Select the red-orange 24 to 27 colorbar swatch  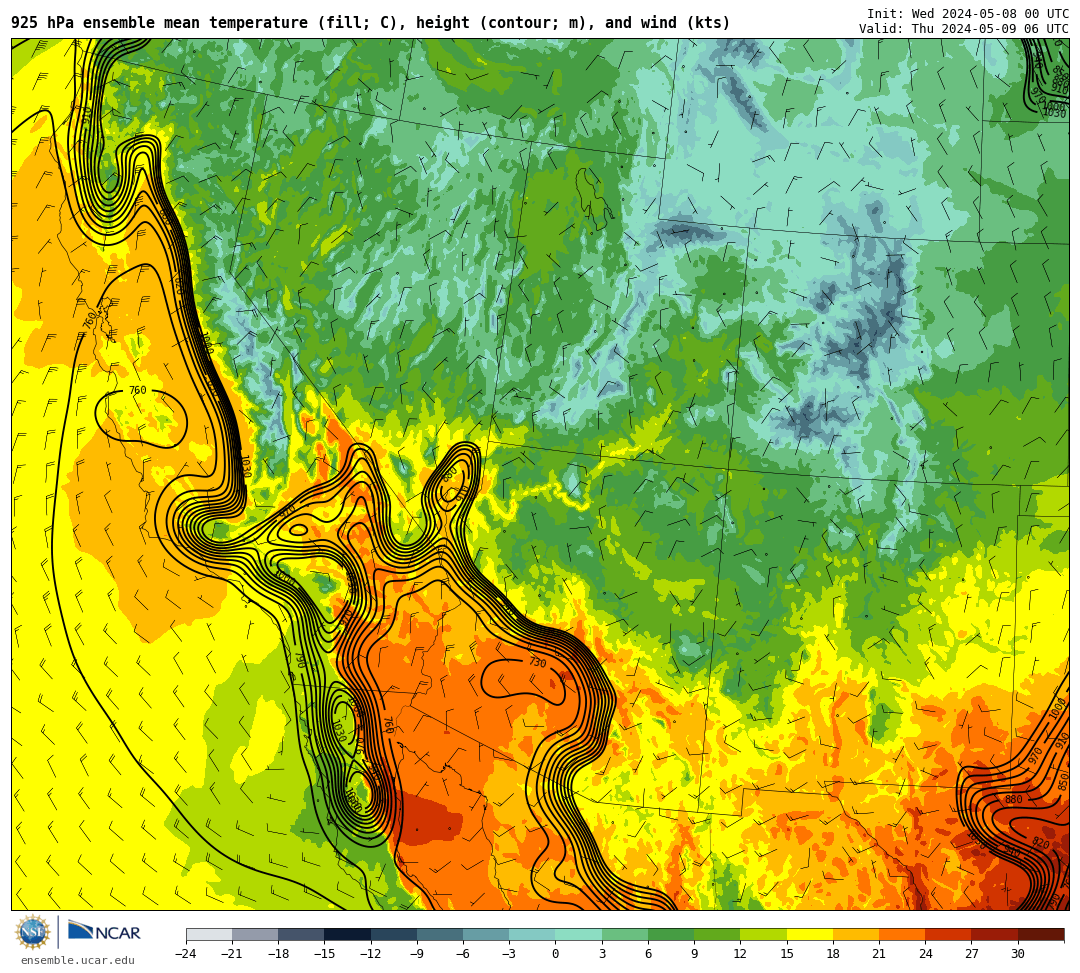click(948, 934)
